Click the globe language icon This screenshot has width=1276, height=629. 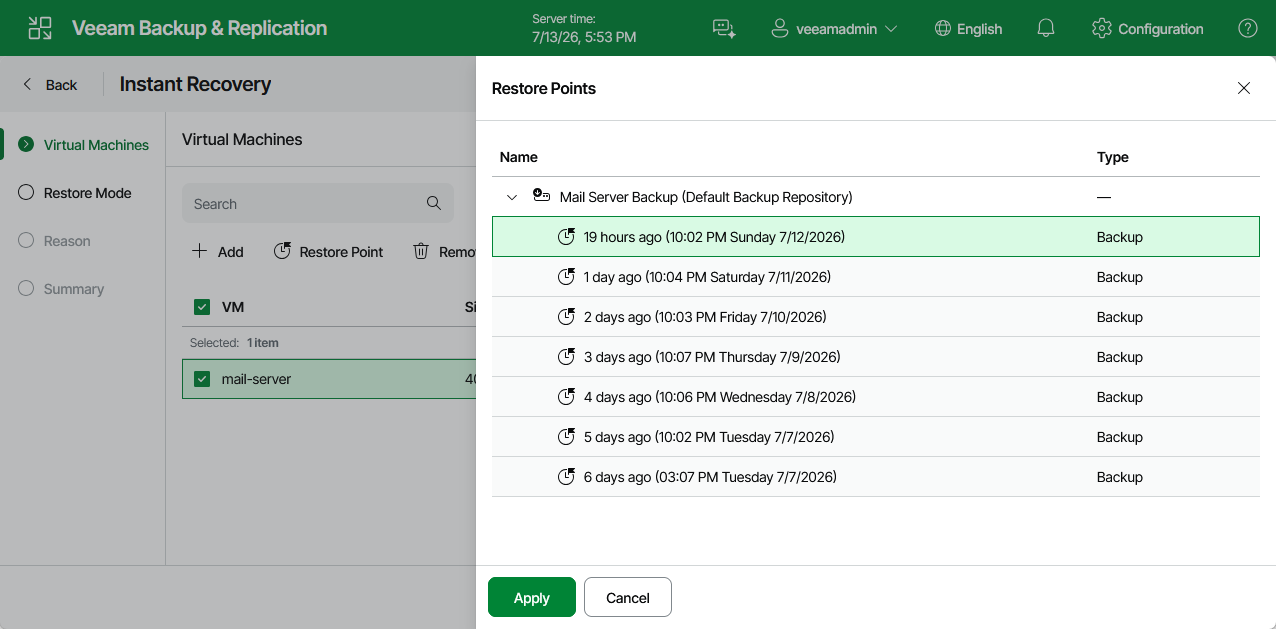[x=942, y=29]
